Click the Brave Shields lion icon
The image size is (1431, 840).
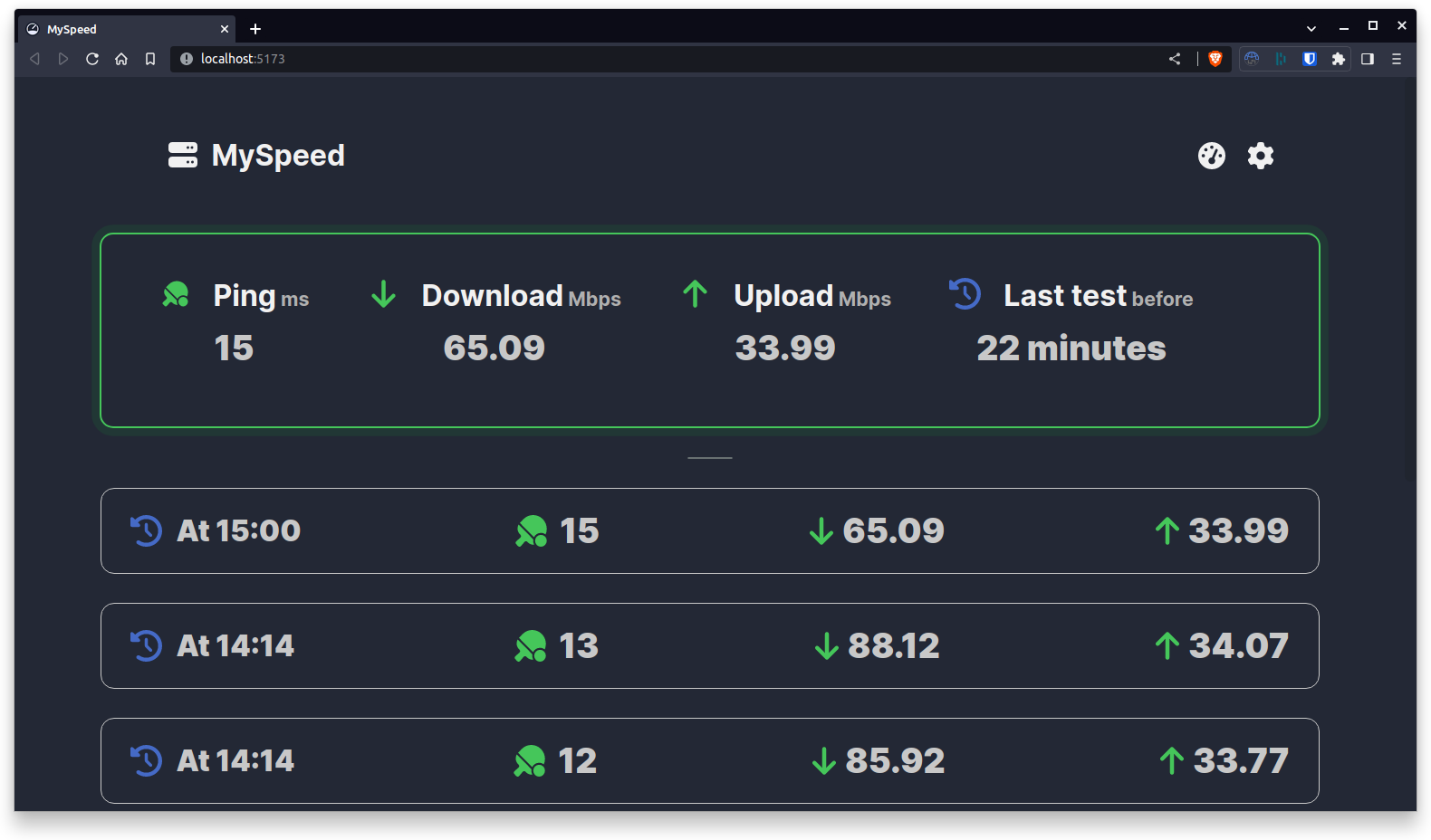1215,59
